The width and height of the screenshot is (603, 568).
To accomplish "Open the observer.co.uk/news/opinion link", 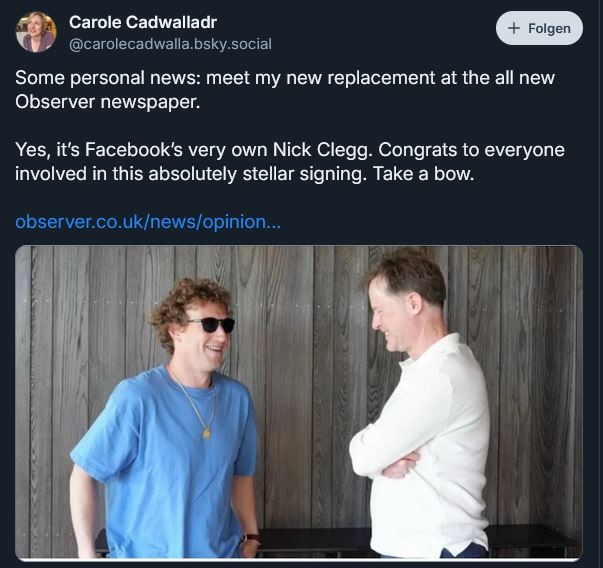I will [148, 221].
